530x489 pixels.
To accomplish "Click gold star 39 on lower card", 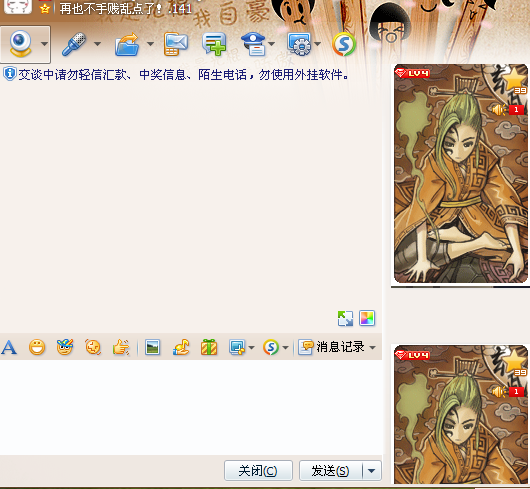I will point(515,362).
